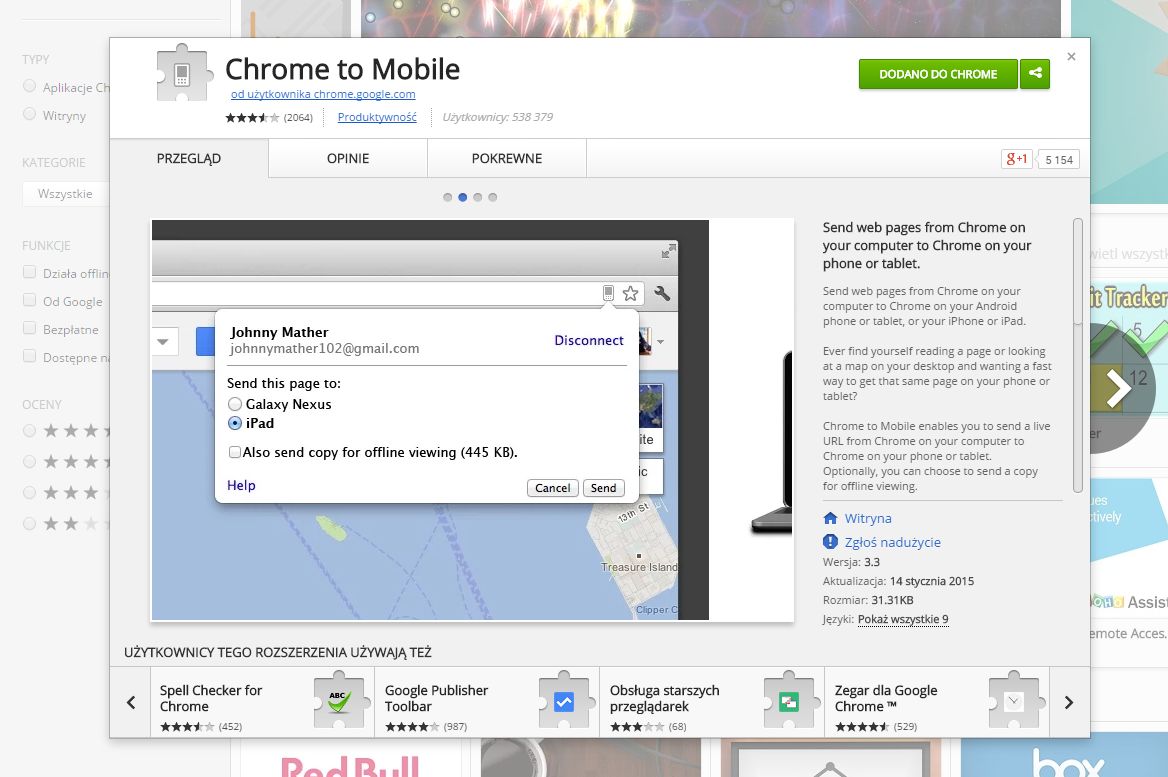Go to first screenshot carousel dot

tap(448, 197)
